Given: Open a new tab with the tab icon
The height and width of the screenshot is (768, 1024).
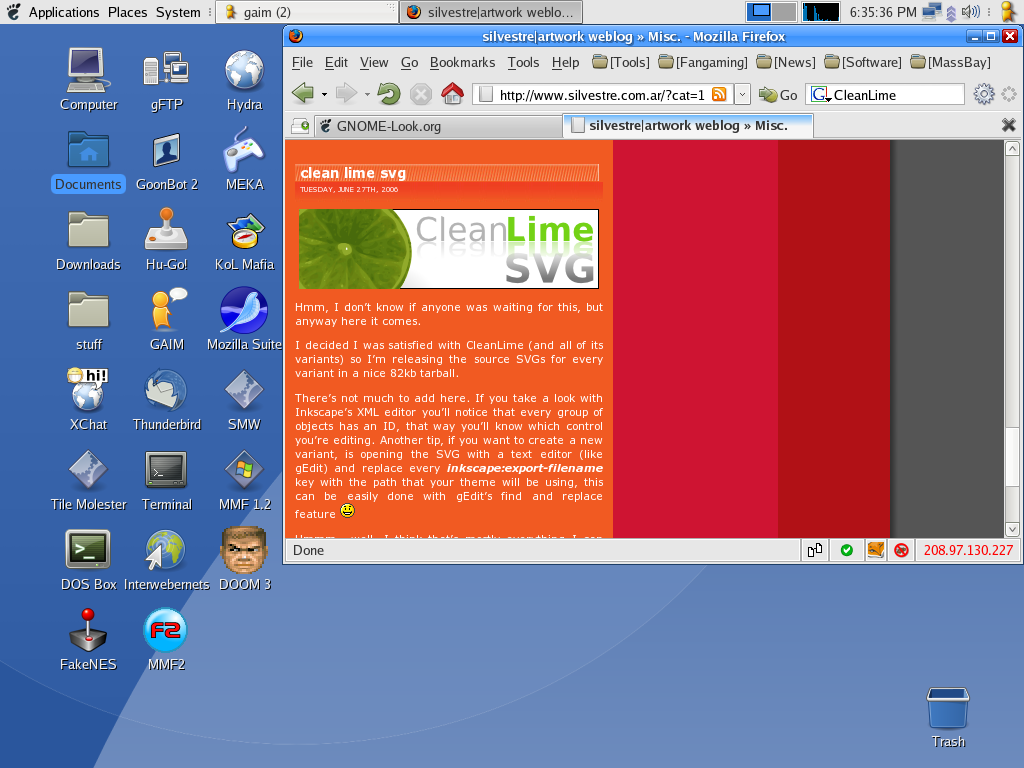Looking at the screenshot, I should (300, 126).
